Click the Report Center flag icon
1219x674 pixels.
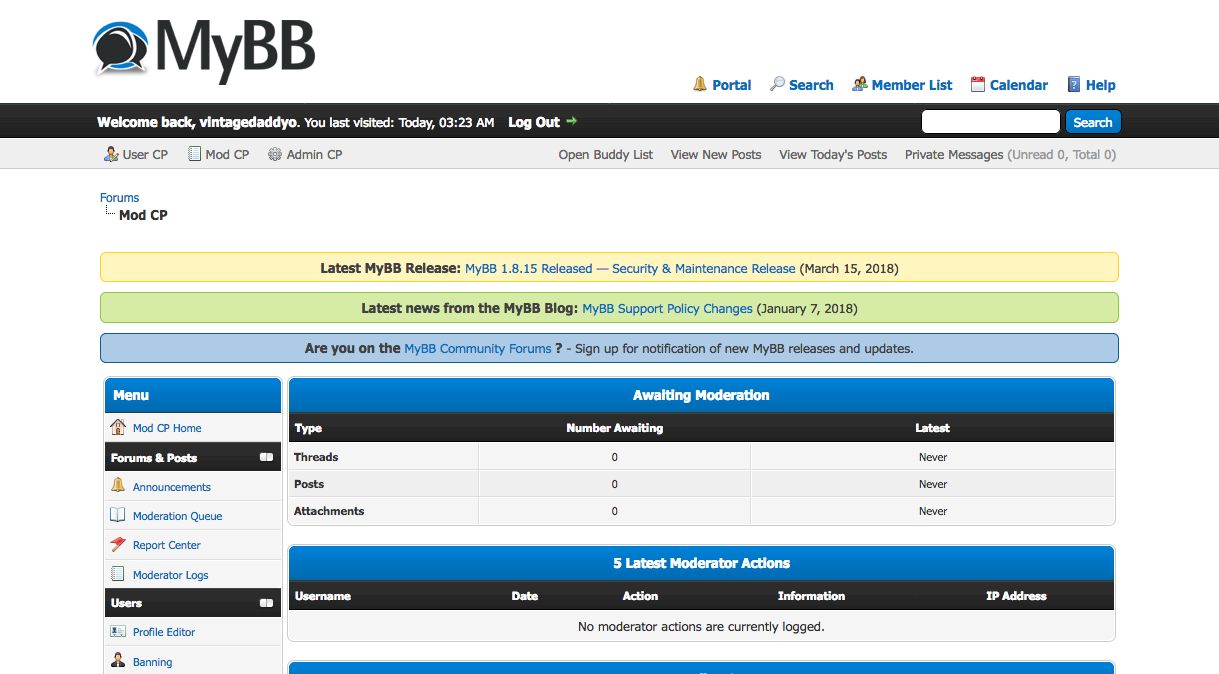(118, 545)
